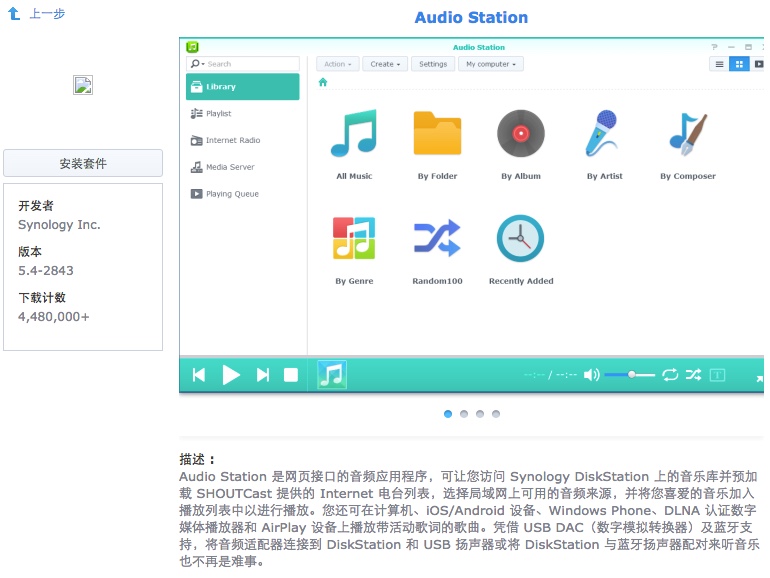Open the By Album vinyl icon
770x578 pixels.
coord(521,135)
